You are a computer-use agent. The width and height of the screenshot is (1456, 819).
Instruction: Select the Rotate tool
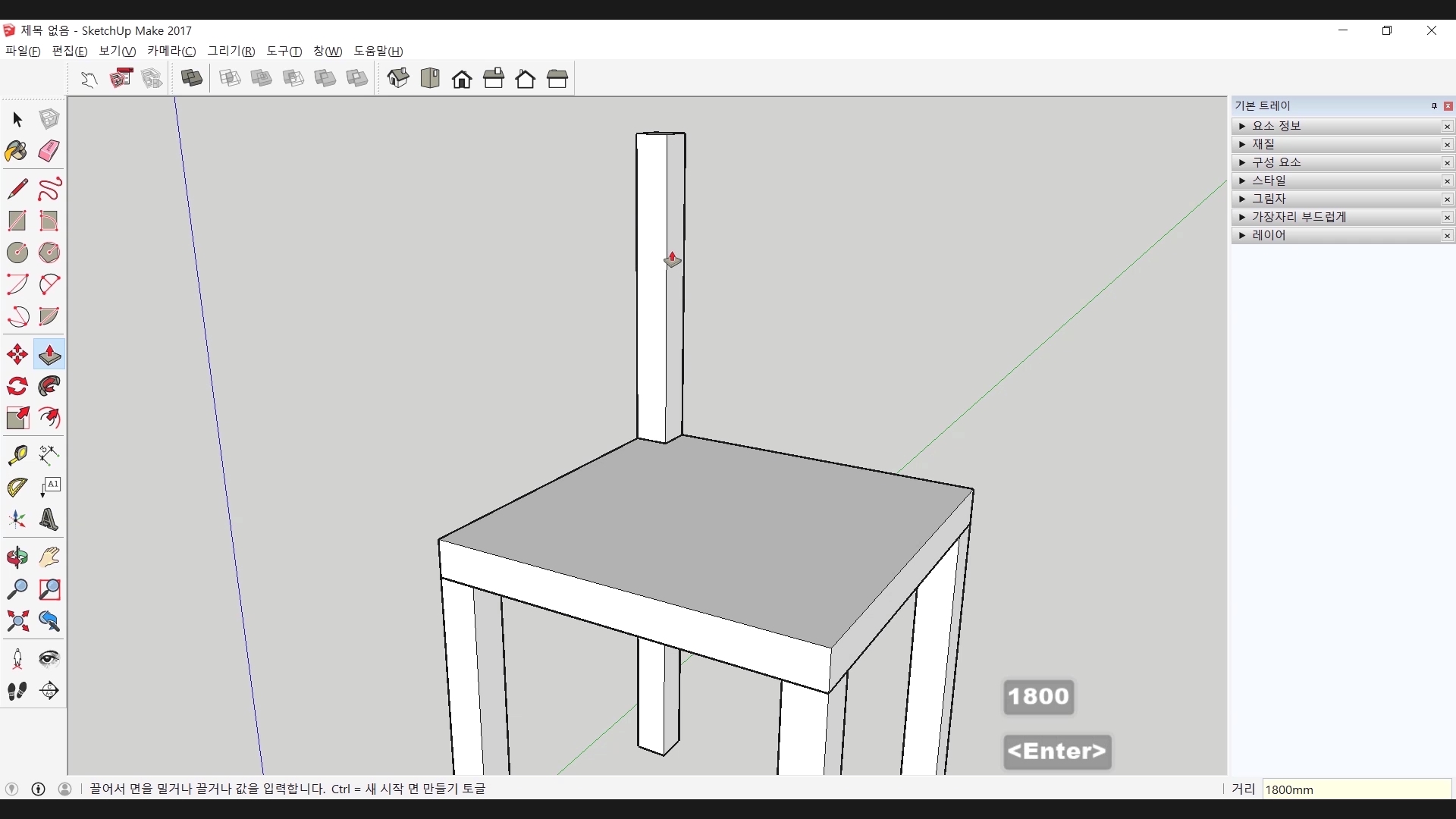pyautogui.click(x=17, y=386)
